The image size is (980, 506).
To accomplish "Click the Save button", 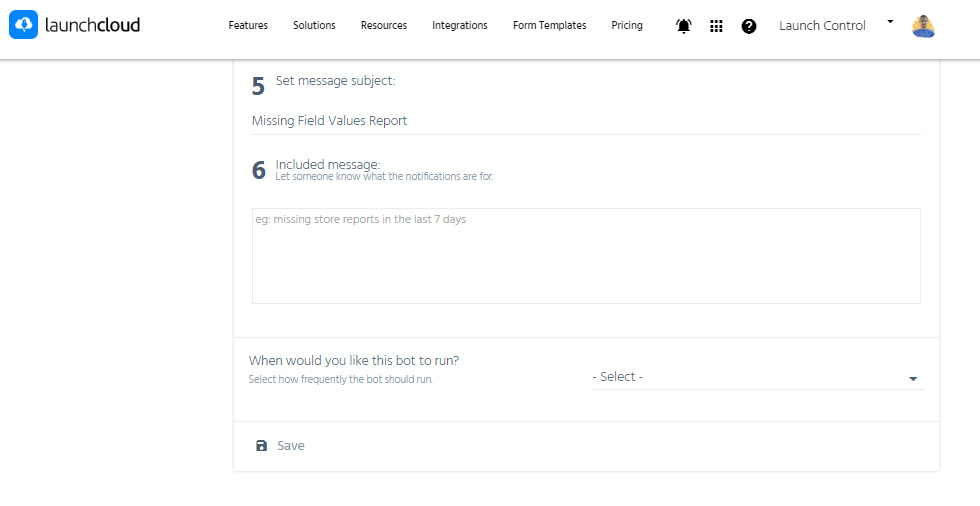I will click(290, 446).
